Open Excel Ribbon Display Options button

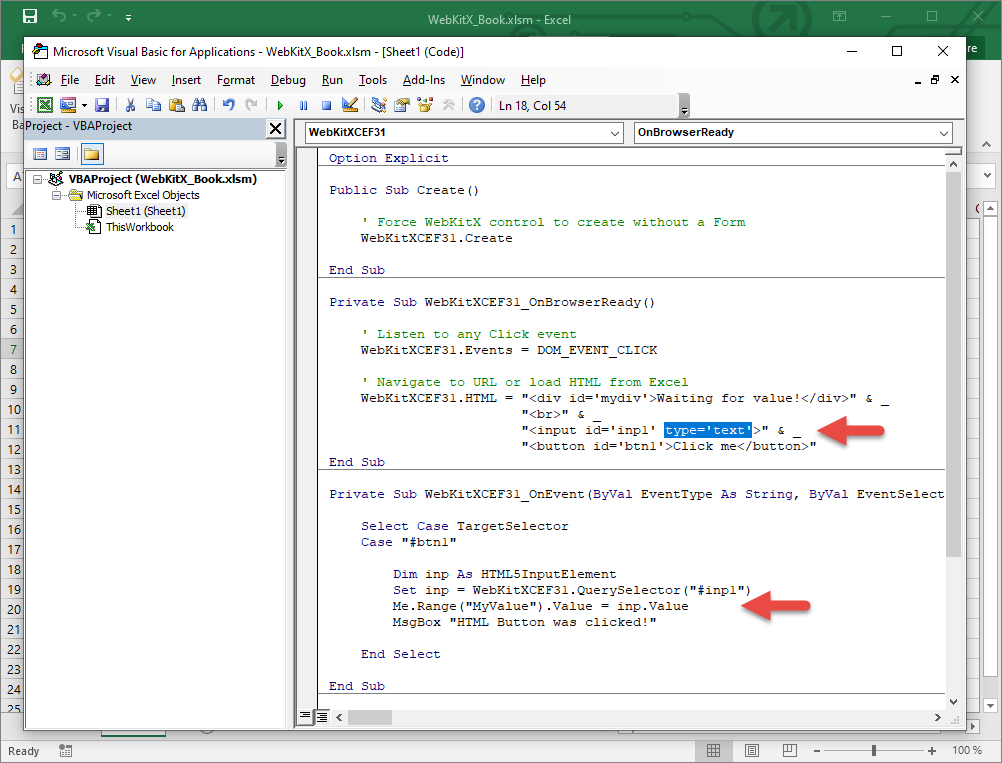click(839, 16)
